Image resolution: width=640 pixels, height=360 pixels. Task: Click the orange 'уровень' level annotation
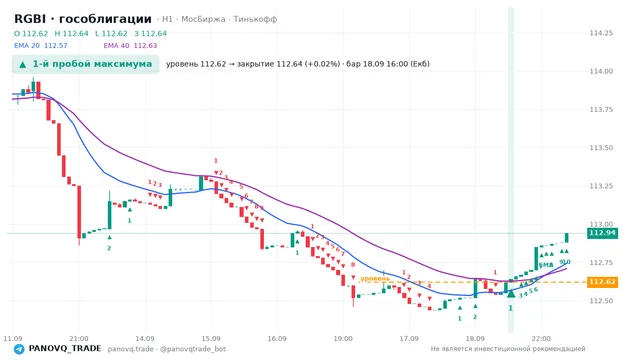click(x=375, y=278)
